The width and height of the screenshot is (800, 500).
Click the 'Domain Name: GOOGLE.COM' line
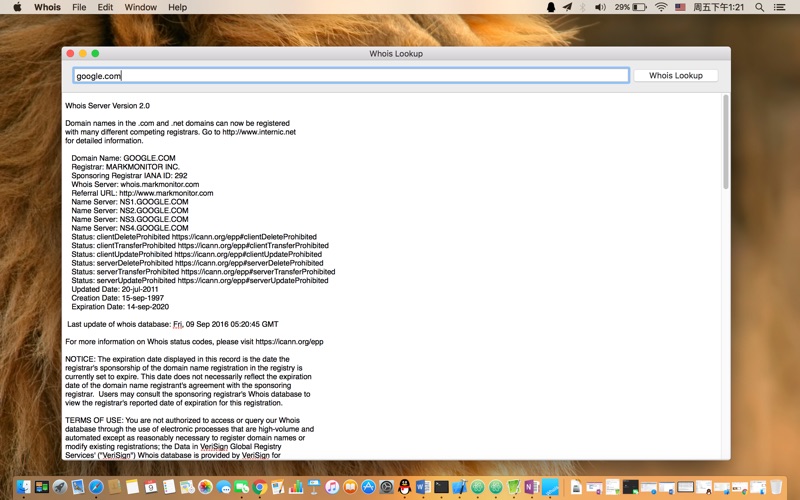[x=123, y=158]
